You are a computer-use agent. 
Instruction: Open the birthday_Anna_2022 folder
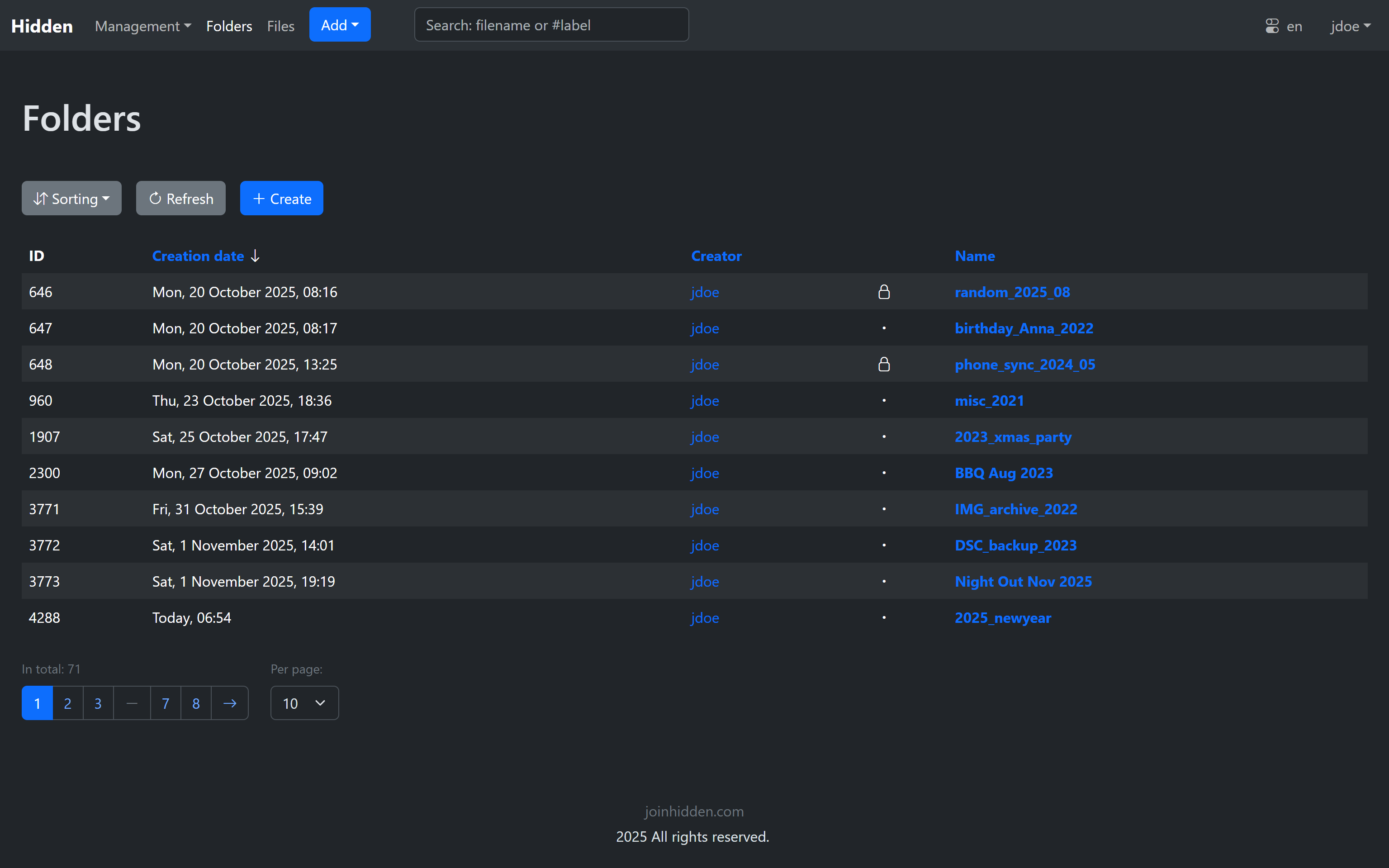pyautogui.click(x=1024, y=328)
